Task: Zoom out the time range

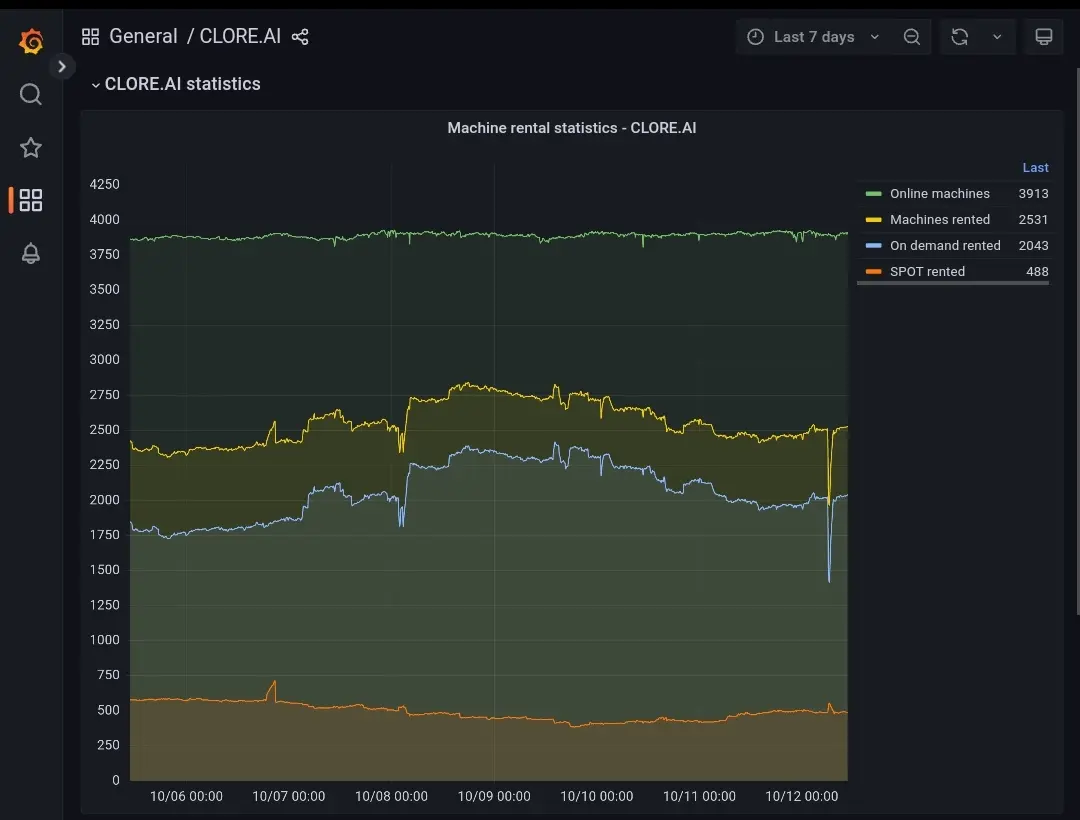Action: click(x=911, y=36)
